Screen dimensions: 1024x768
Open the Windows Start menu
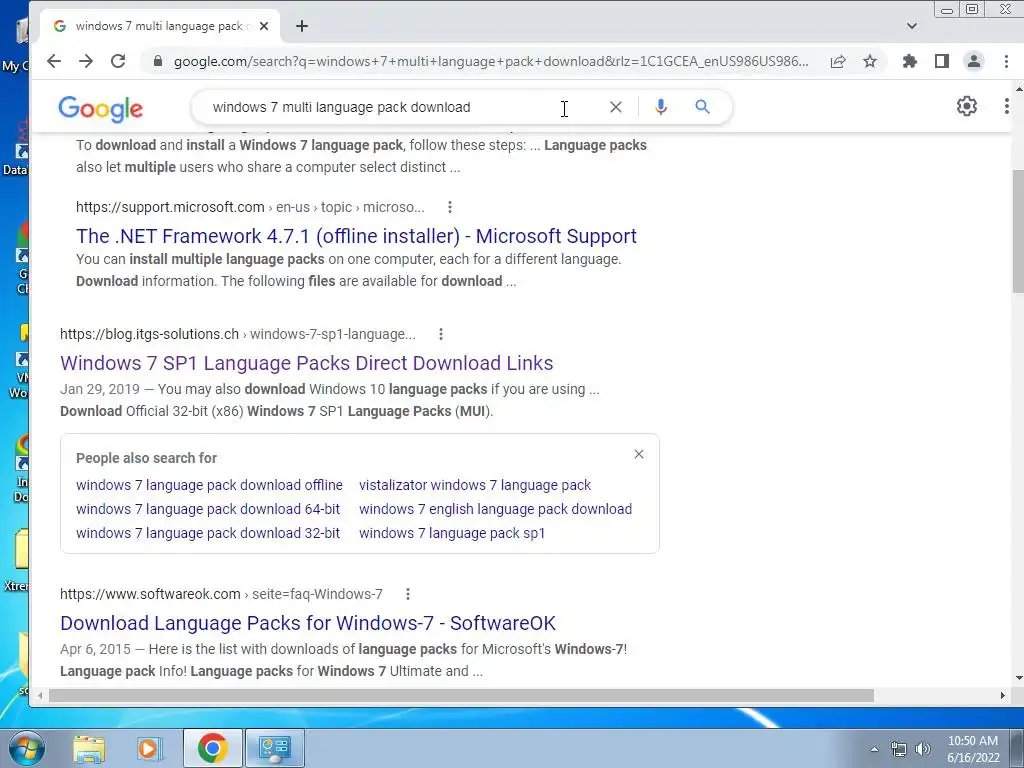pos(26,748)
